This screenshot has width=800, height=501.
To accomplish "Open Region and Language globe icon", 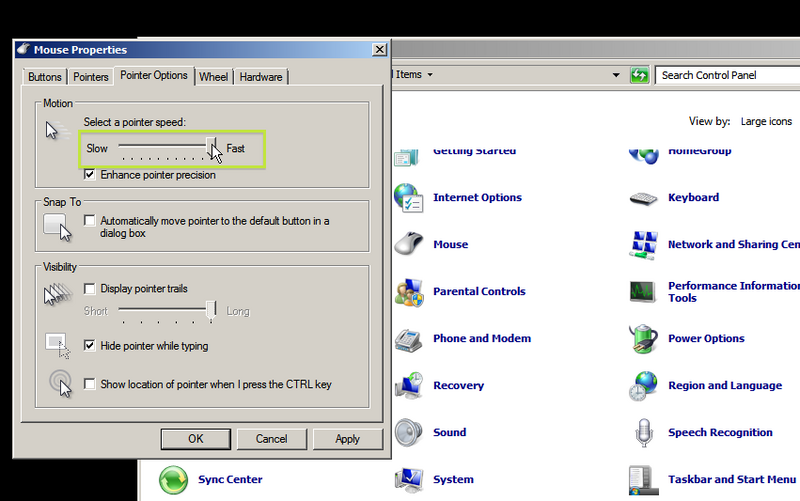I will 643,386.
